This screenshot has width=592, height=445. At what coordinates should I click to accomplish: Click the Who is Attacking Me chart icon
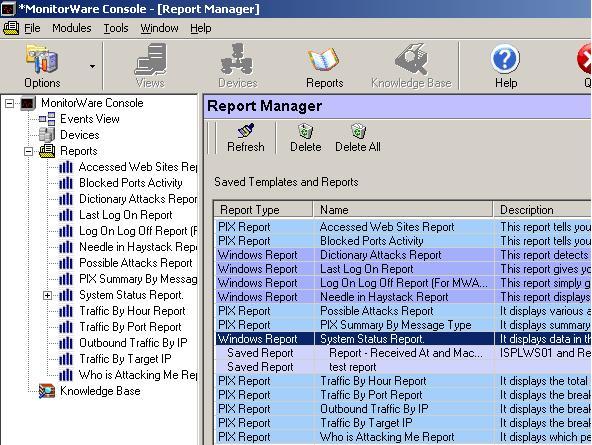(x=66, y=375)
